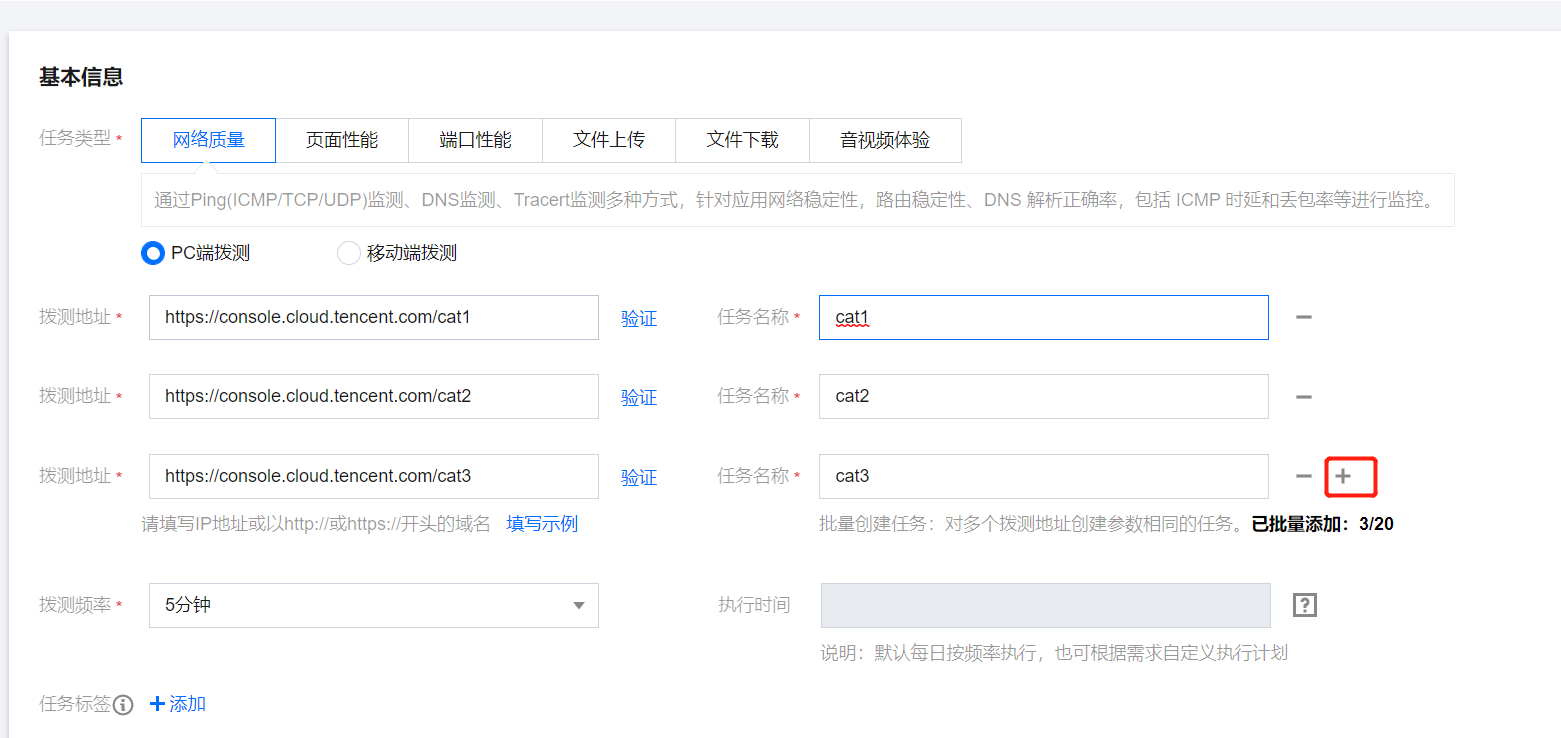Switch to the 文件上传 task type tab
This screenshot has height=738, width=1561.
click(x=609, y=140)
